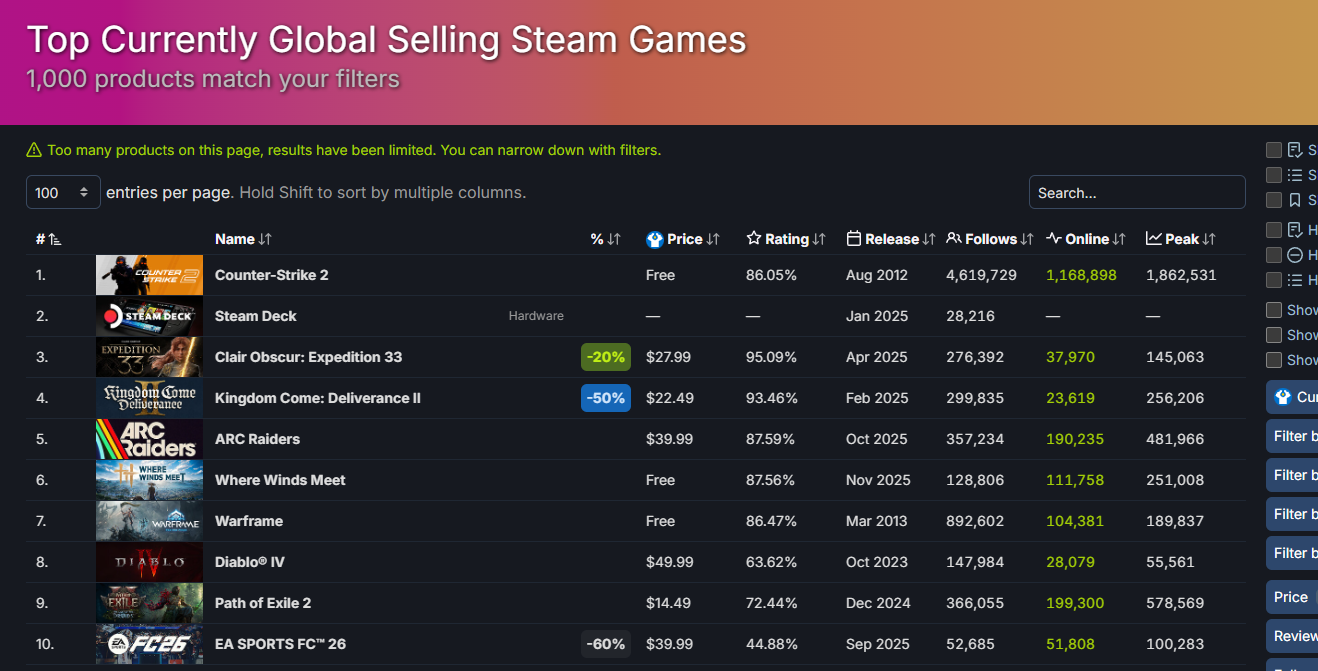The image size is (1318, 671).
Task: Tick the checkbox beside the bookmark icon
Action: pos(1274,200)
